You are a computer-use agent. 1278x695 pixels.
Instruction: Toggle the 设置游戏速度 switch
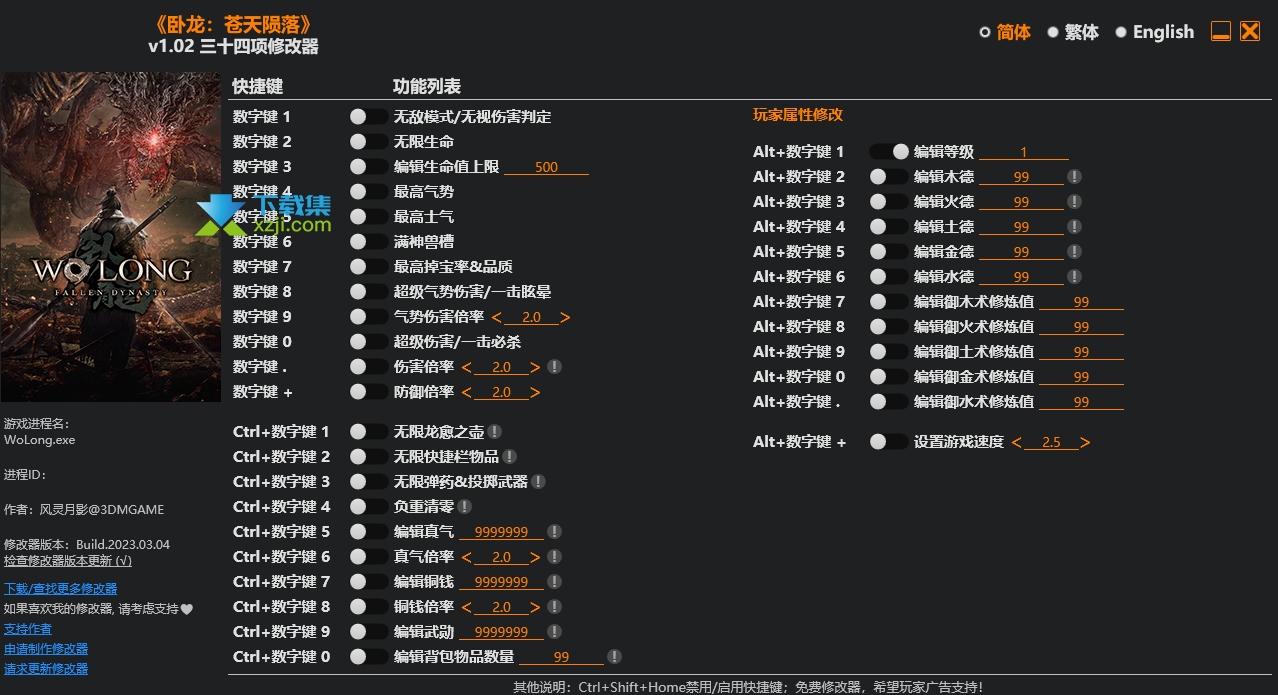889,442
